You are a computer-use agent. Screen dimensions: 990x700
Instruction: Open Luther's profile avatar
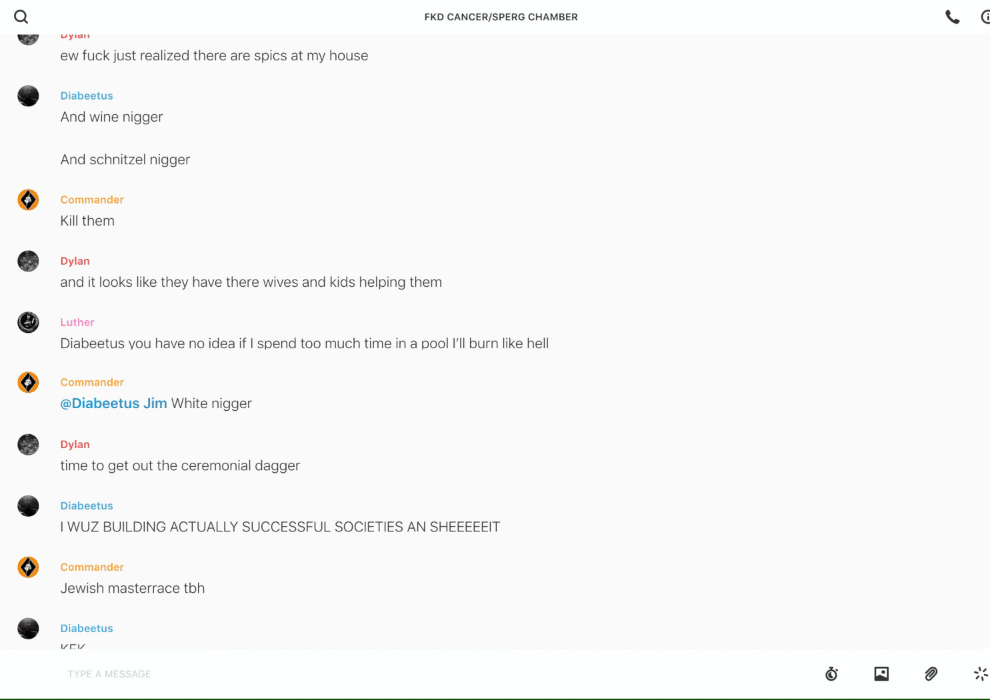tap(28, 322)
